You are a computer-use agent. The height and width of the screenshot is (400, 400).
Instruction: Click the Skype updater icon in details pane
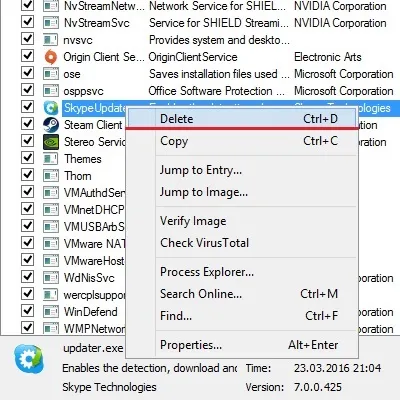(x=29, y=359)
